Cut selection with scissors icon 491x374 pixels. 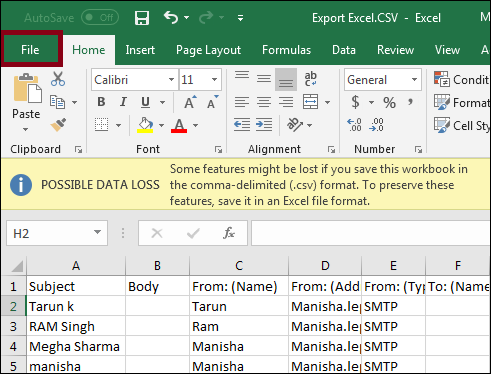click(x=58, y=79)
